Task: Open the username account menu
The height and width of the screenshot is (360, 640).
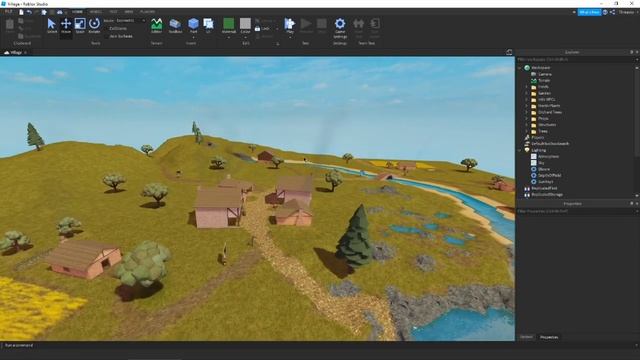Action: tap(627, 12)
